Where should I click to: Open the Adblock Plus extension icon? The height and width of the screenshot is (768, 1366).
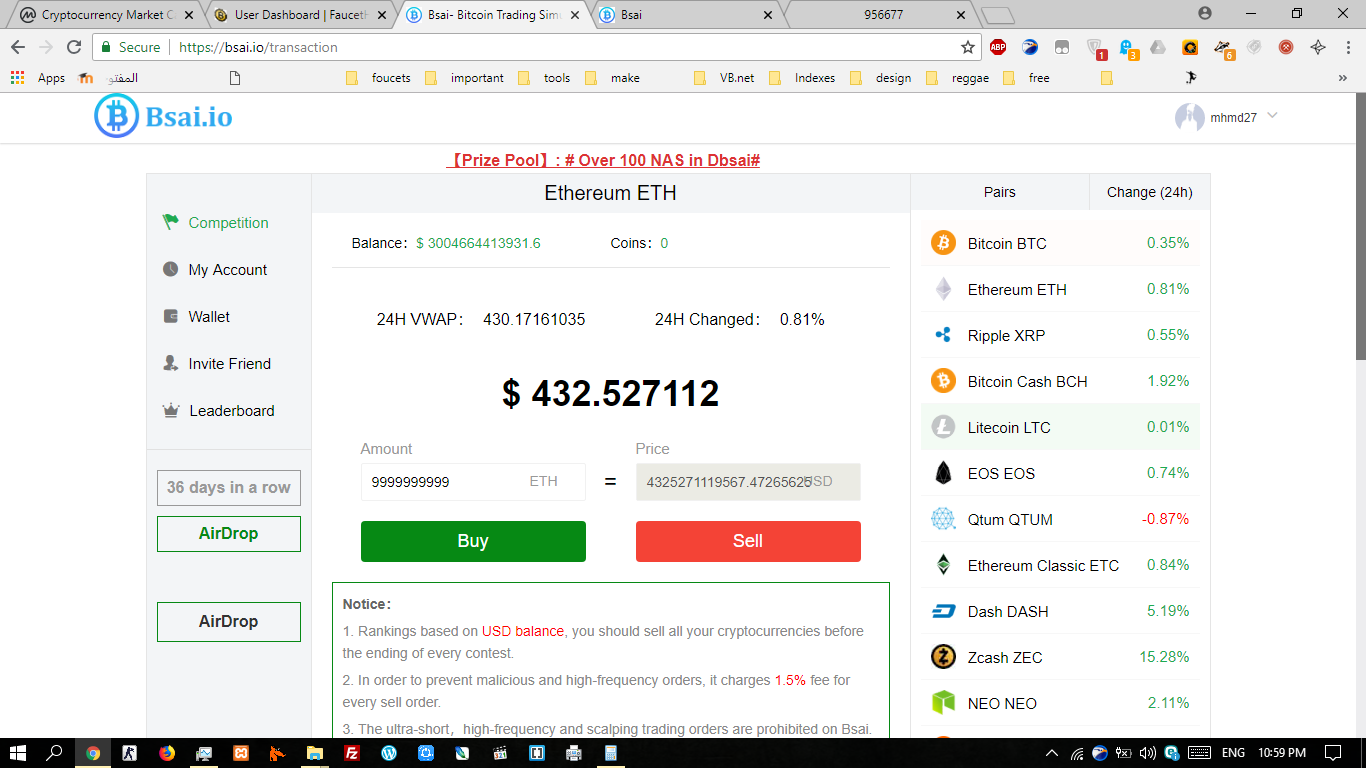coord(998,47)
